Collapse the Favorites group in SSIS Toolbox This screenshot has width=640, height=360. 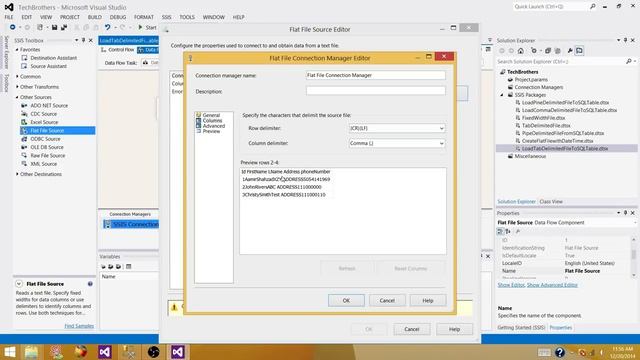pos(17,49)
